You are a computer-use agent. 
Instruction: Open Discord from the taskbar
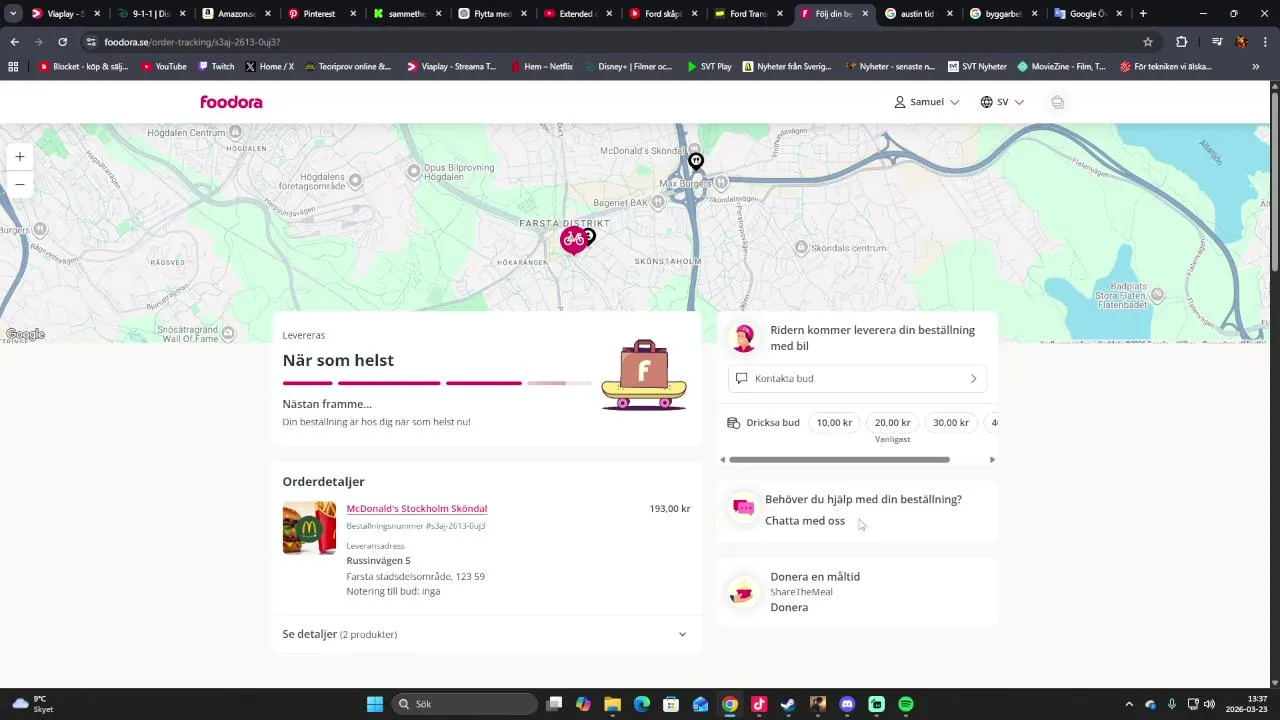coord(848,704)
